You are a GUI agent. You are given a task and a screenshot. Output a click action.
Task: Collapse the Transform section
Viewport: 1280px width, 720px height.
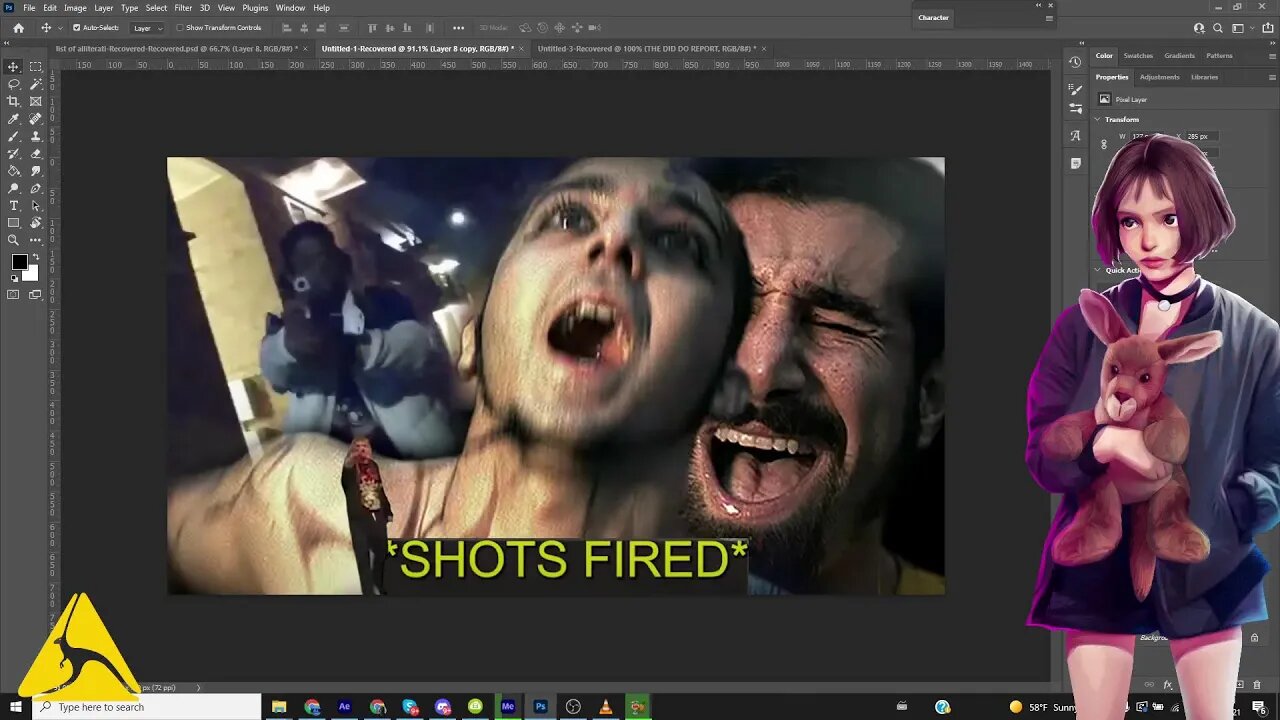pos(1098,120)
